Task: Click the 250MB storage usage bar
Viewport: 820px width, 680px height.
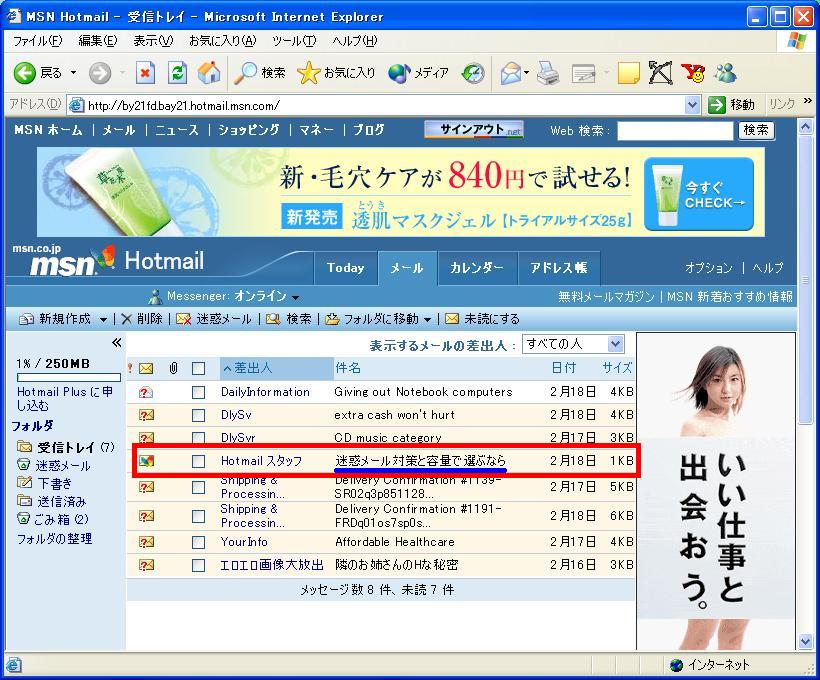Action: coord(69,377)
